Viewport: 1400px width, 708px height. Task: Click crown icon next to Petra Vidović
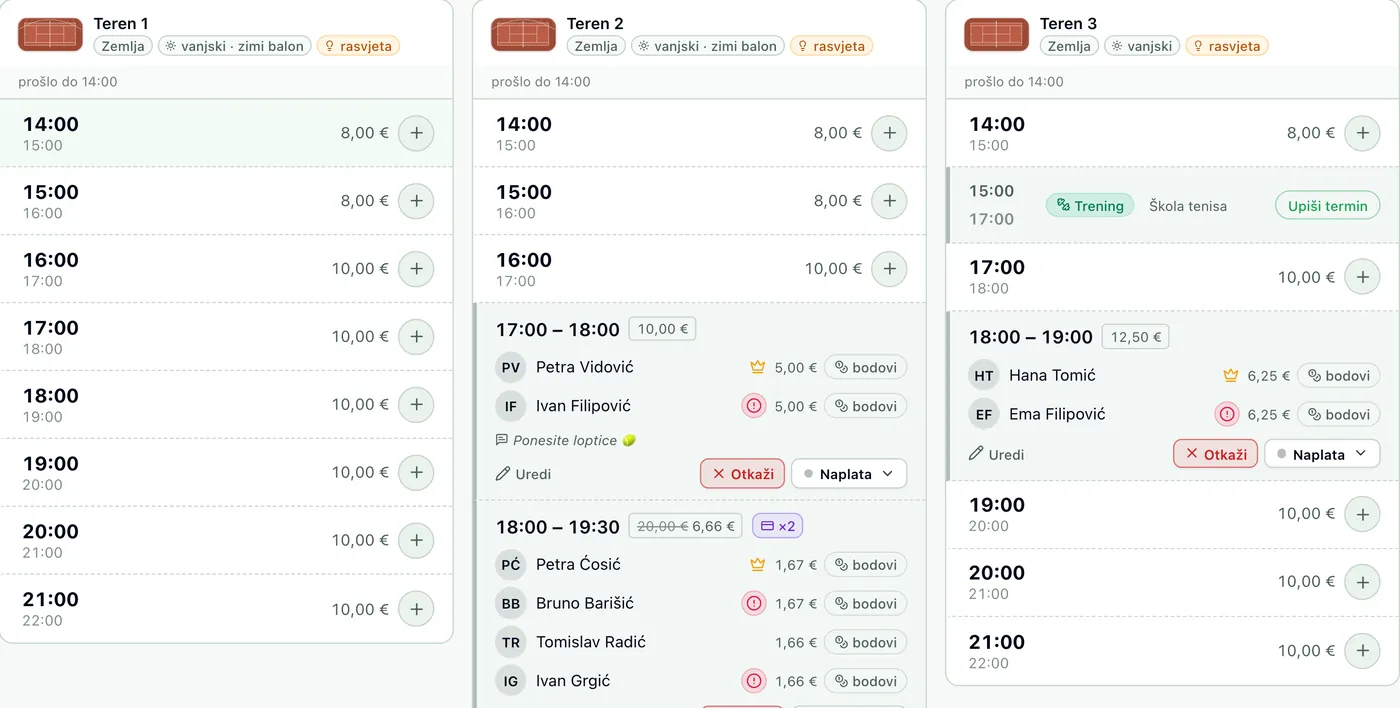(x=757, y=368)
